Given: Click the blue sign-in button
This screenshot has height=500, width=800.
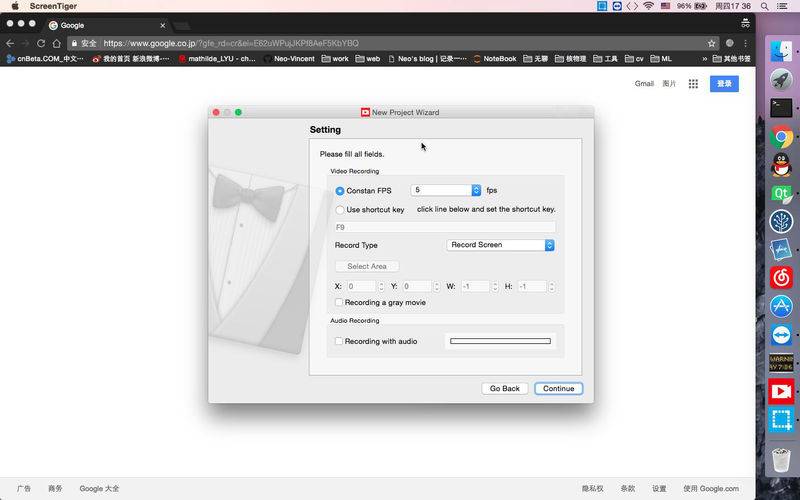Looking at the screenshot, I should pyautogui.click(x=724, y=84).
